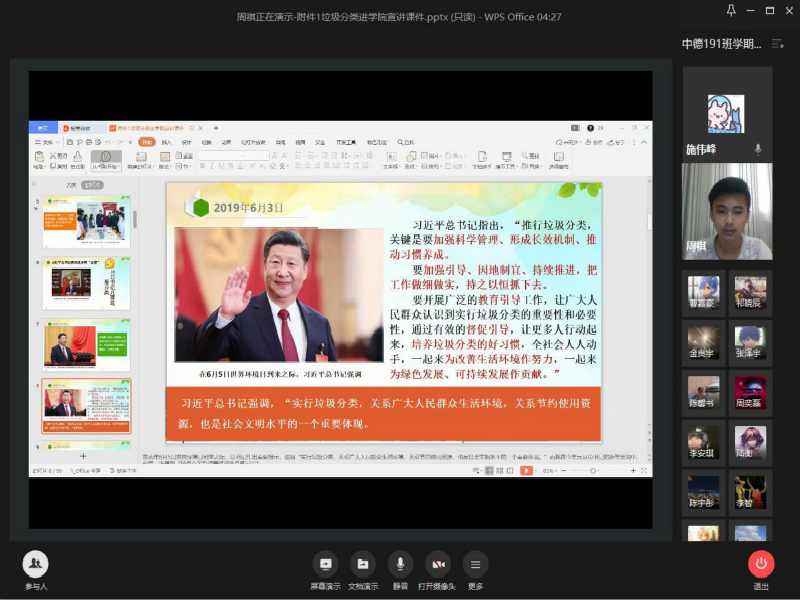800x600 pixels.
Task: Click the microphone icon beside 施伟峰
Action: click(758, 149)
